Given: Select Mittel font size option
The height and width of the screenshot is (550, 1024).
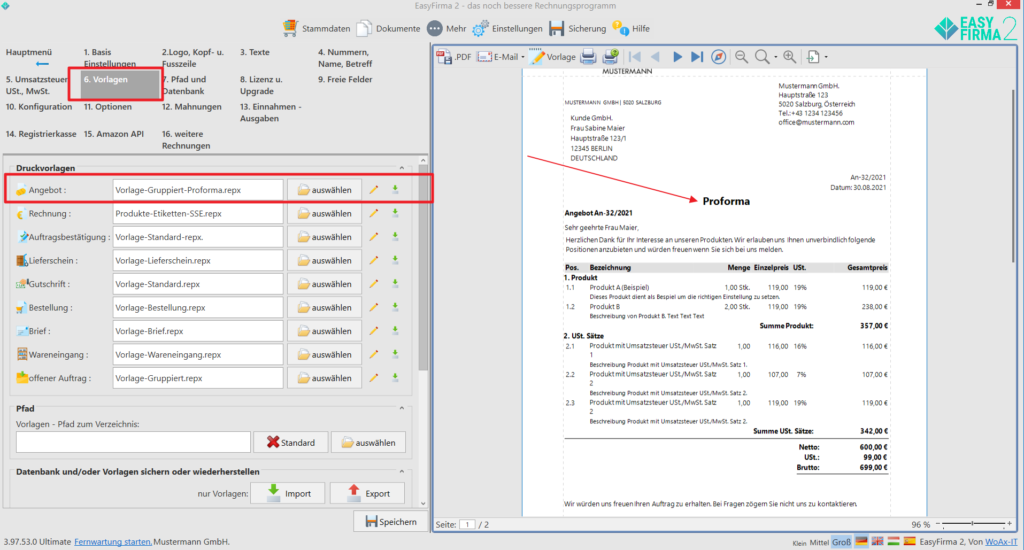Looking at the screenshot, I should [x=819, y=542].
